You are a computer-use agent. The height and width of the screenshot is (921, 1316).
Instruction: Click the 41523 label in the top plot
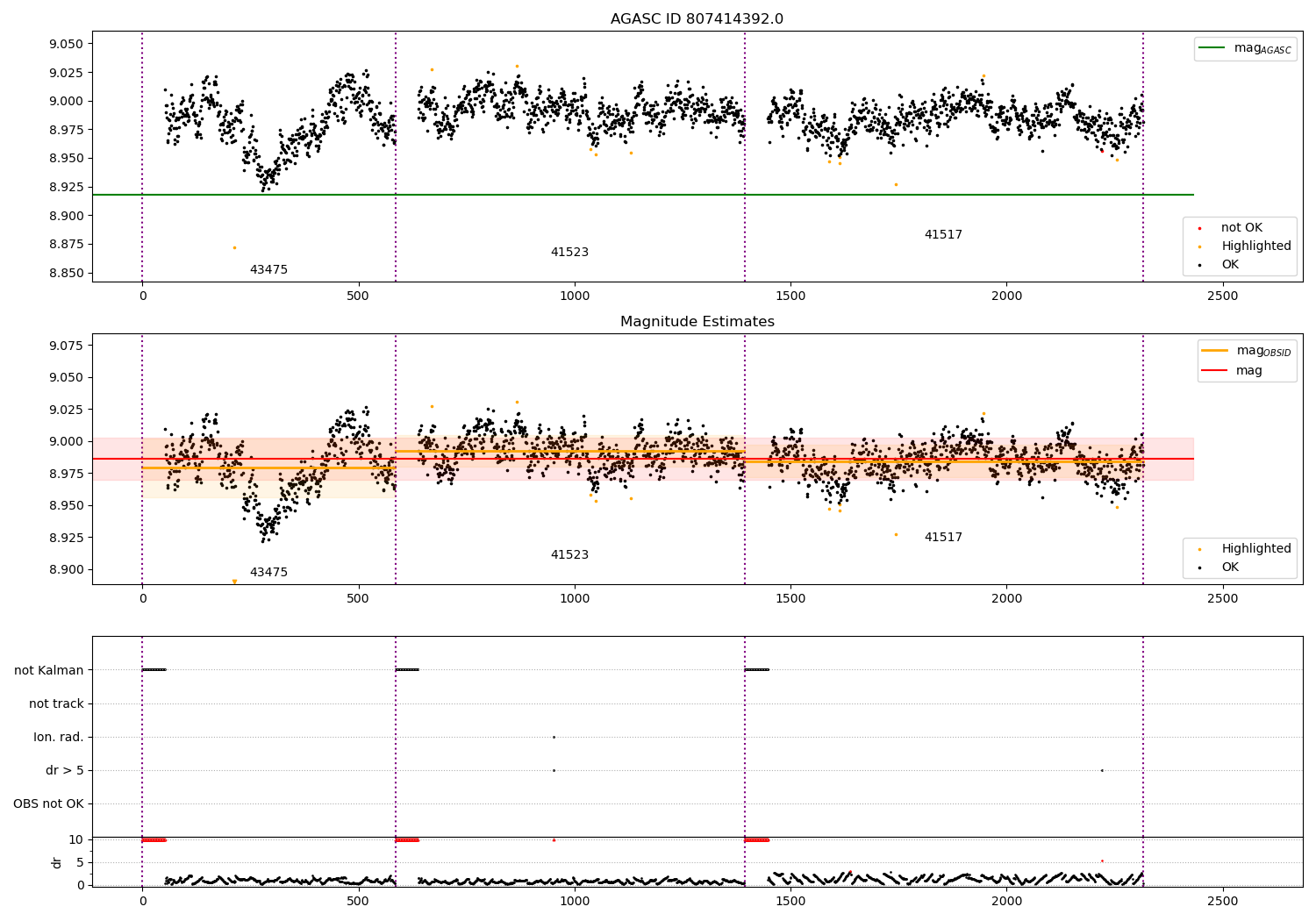(569, 253)
